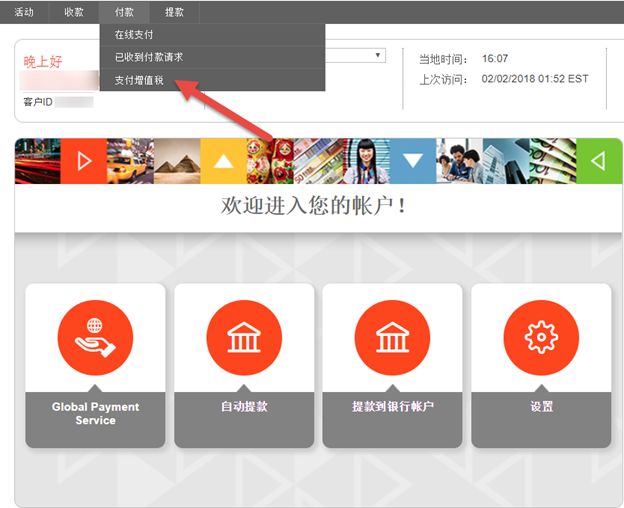Click the 欢迎进入您的帐户 heading
The image size is (624, 508).
[314, 206]
